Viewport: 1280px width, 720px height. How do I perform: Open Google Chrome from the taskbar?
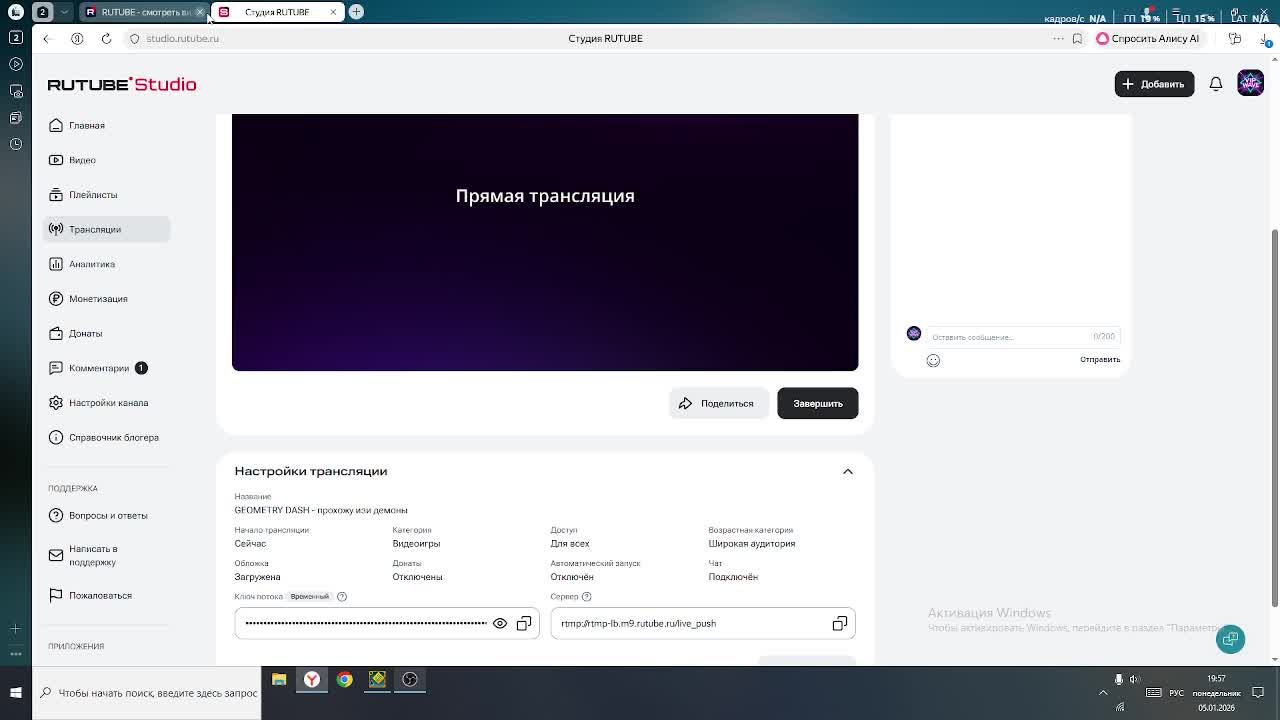pyautogui.click(x=345, y=680)
